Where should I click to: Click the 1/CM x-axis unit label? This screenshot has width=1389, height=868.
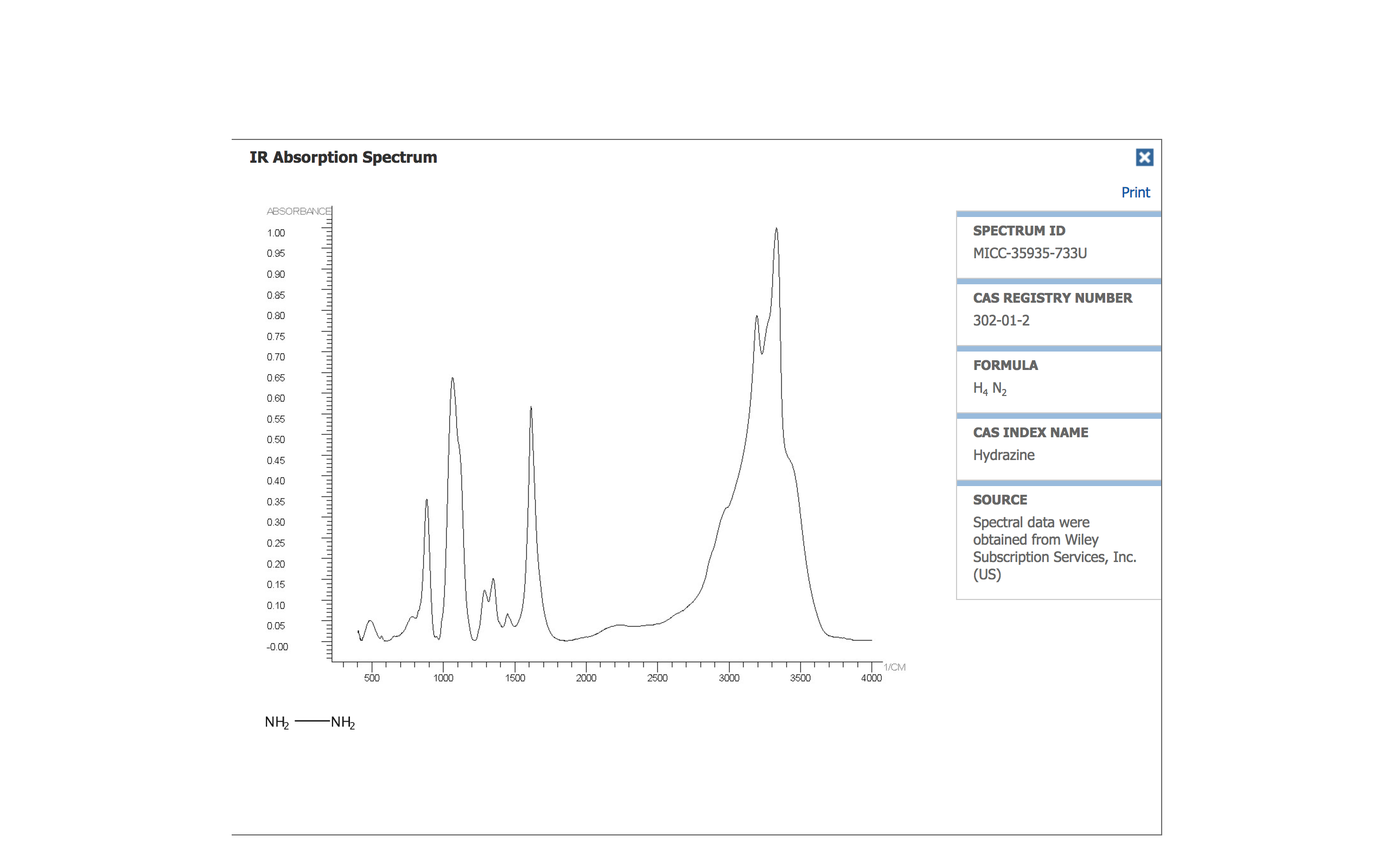pos(894,667)
